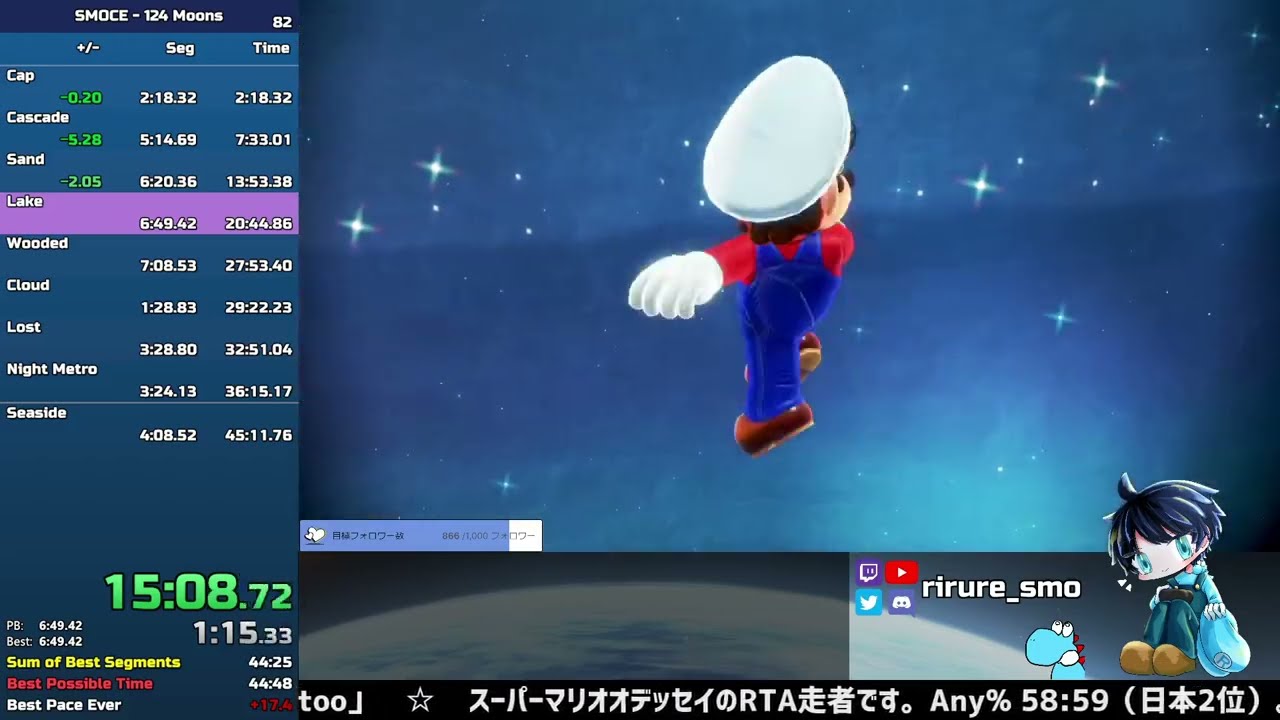Click the Cascade split time 7:33.01

tap(263, 140)
